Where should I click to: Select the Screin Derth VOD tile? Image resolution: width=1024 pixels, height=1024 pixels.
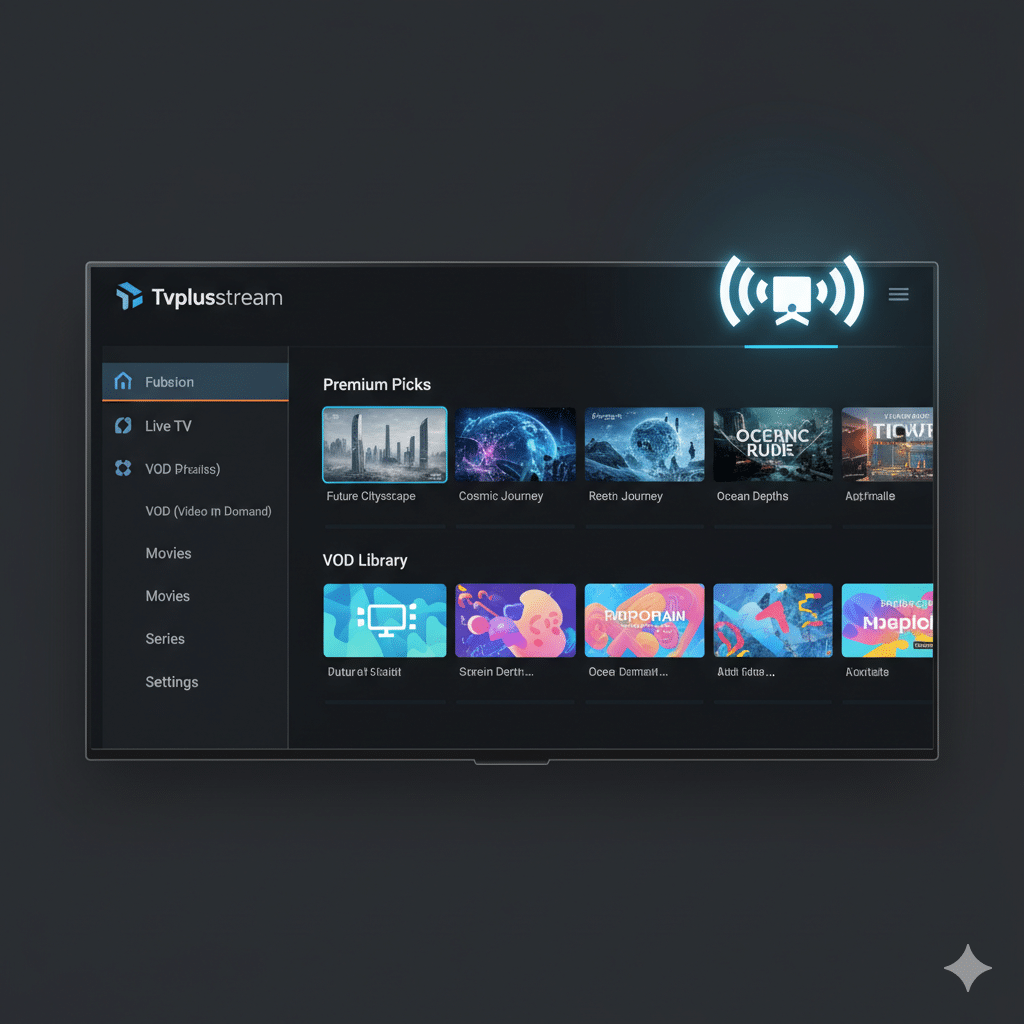[515, 620]
